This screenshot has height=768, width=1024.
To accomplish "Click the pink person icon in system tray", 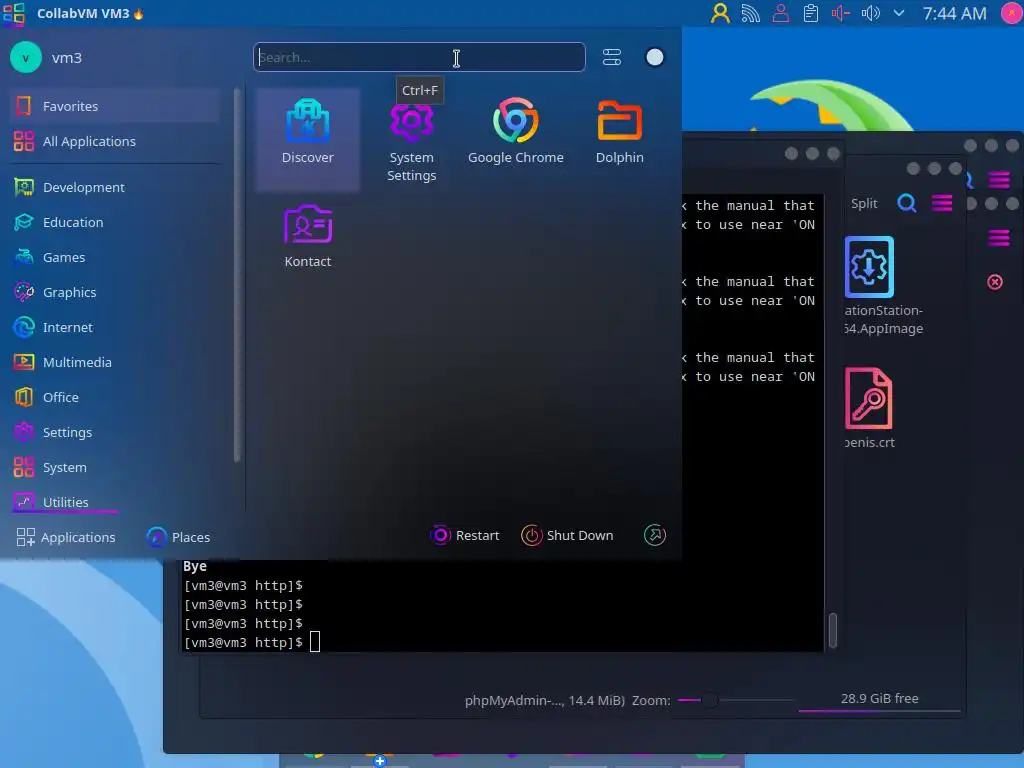I will 780,13.
